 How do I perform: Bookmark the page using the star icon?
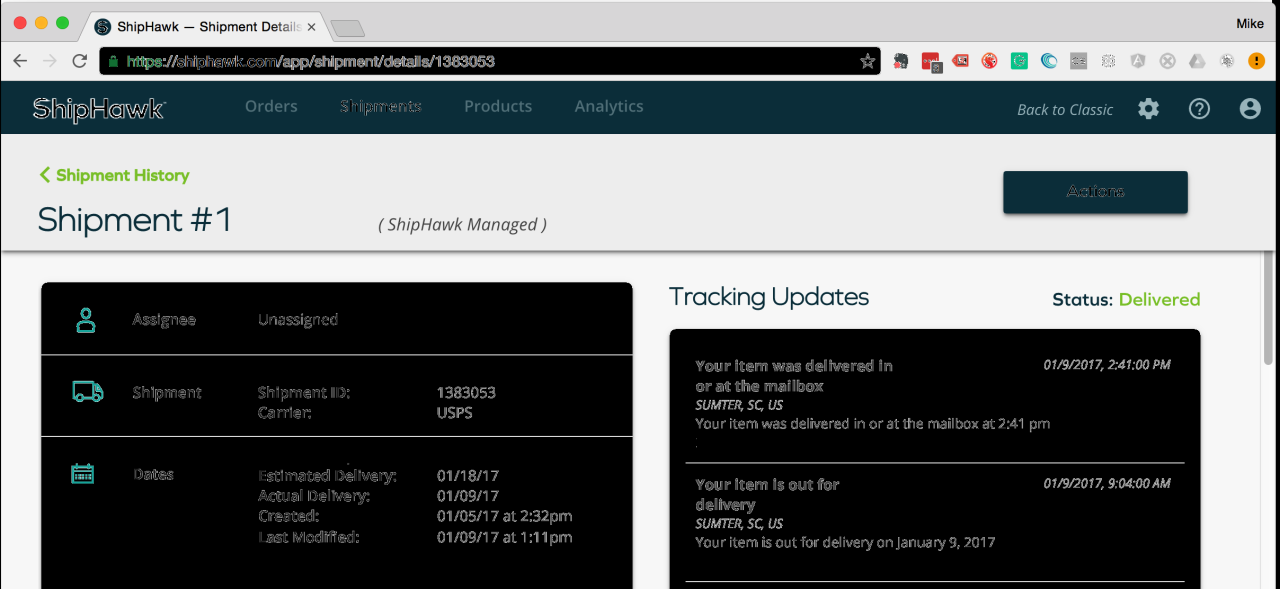click(x=867, y=61)
